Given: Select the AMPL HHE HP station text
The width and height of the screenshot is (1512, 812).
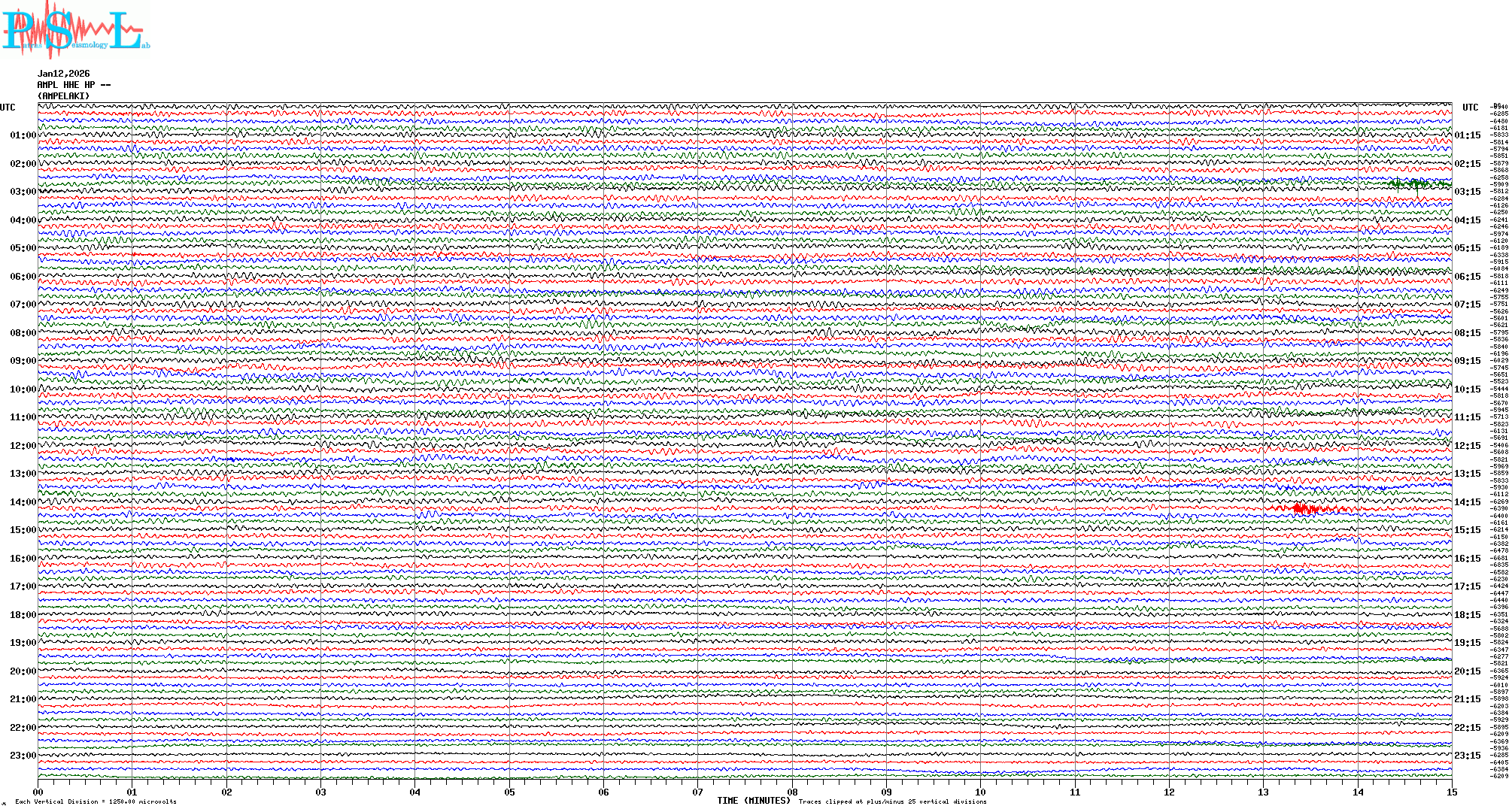Looking at the screenshot, I should pyautogui.click(x=73, y=85).
